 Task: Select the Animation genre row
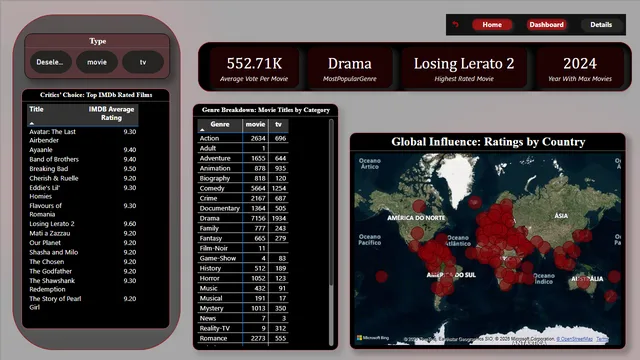point(243,168)
